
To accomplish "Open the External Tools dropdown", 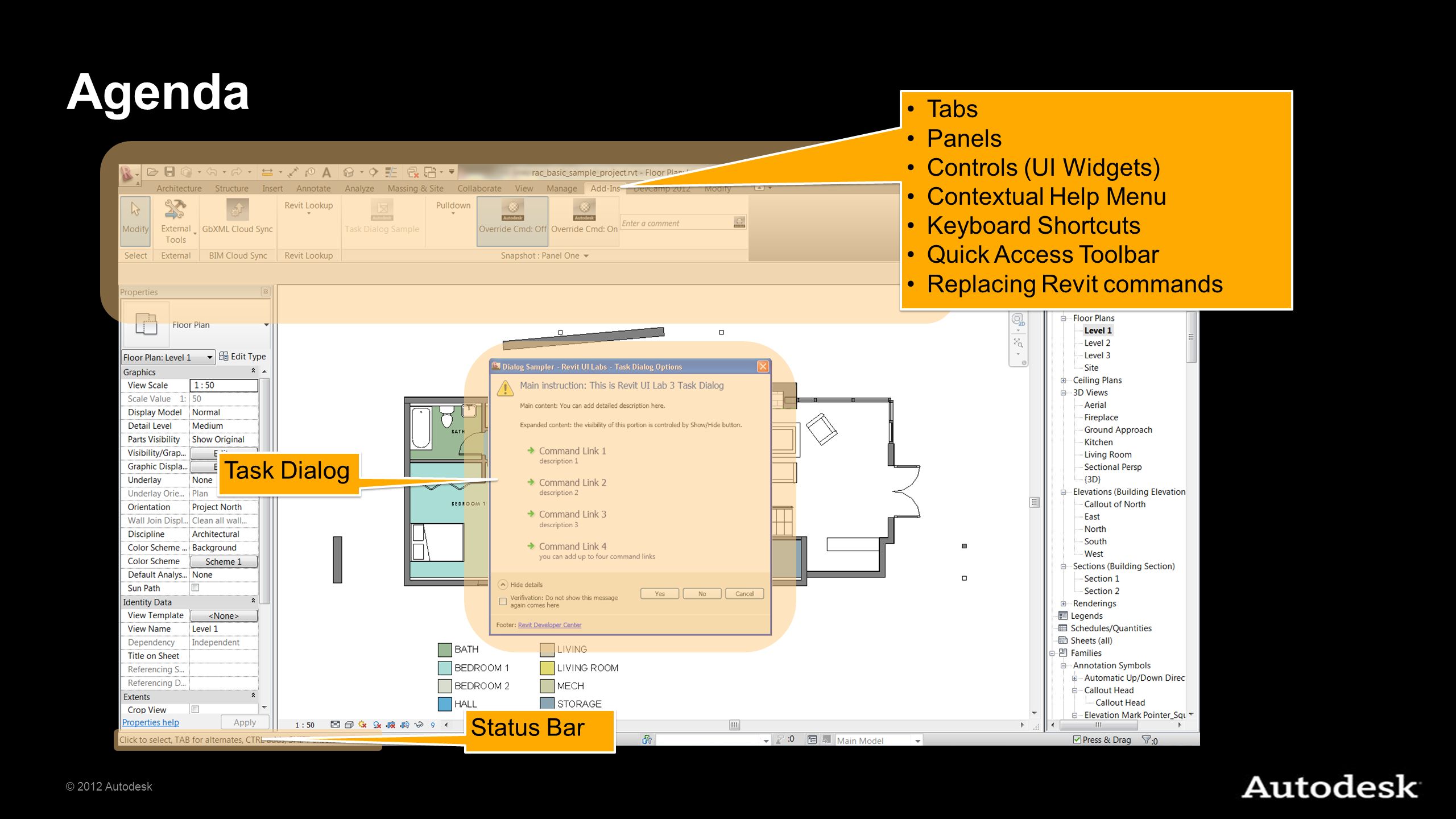I will [x=176, y=221].
